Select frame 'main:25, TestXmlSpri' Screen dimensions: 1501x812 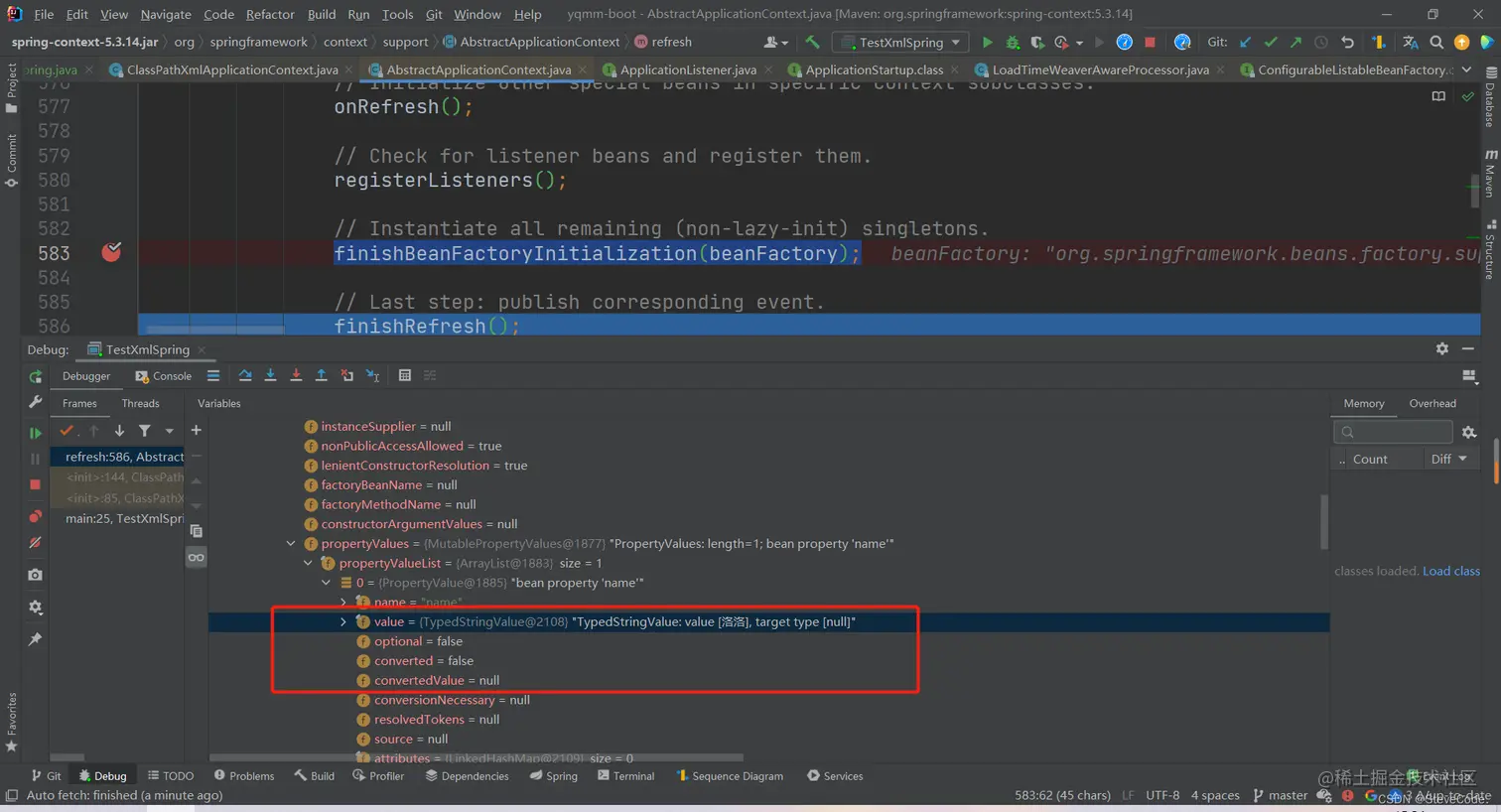click(x=123, y=518)
